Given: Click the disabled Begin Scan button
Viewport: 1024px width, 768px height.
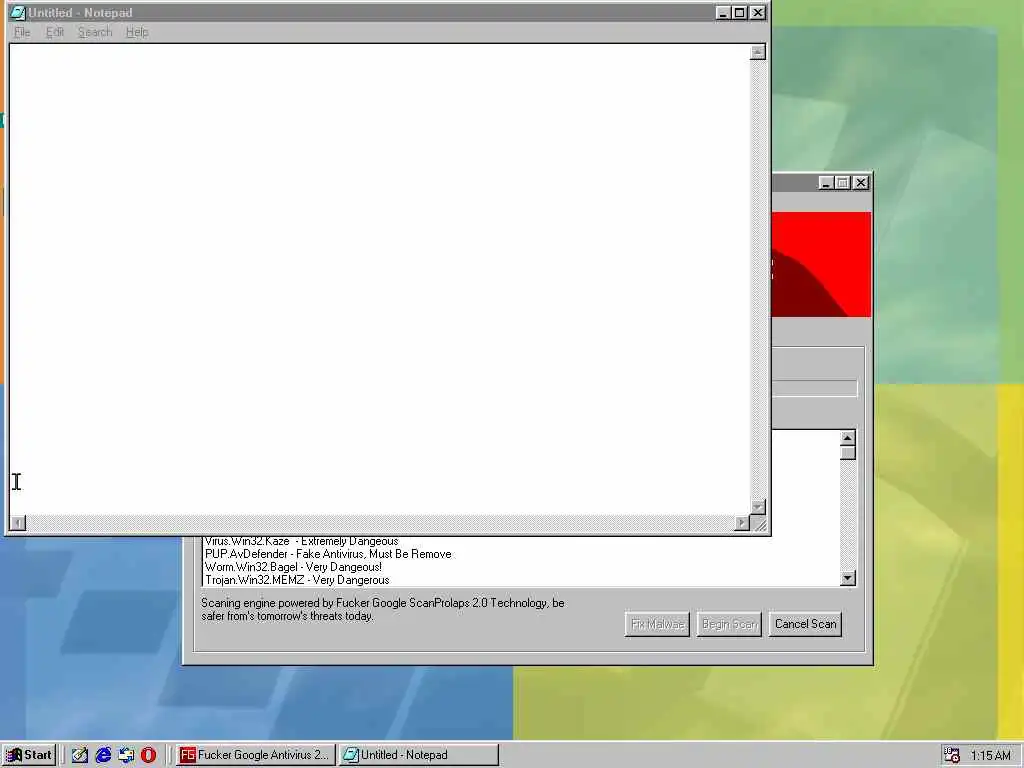Looking at the screenshot, I should 729,624.
